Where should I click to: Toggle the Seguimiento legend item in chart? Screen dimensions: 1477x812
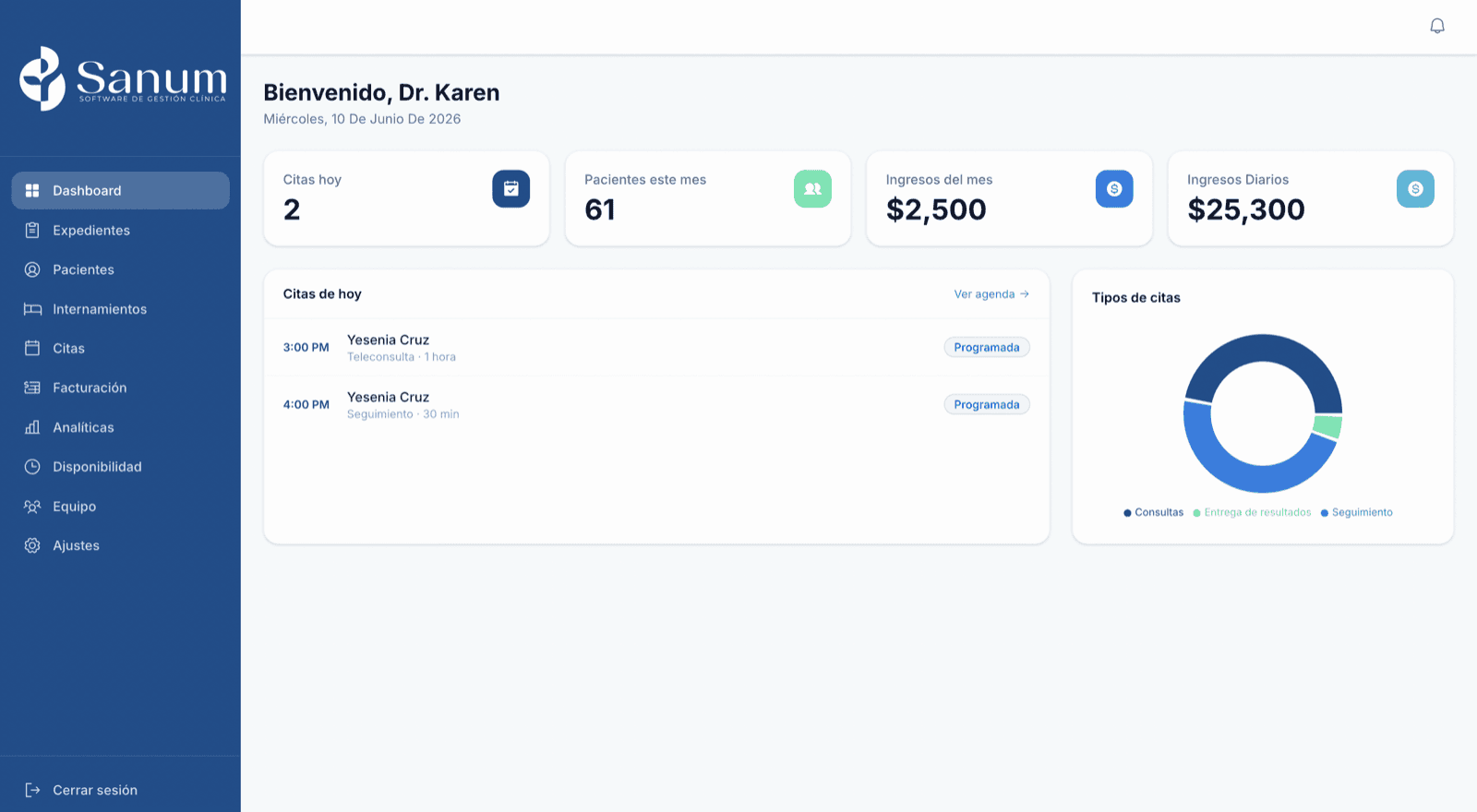tap(1357, 512)
